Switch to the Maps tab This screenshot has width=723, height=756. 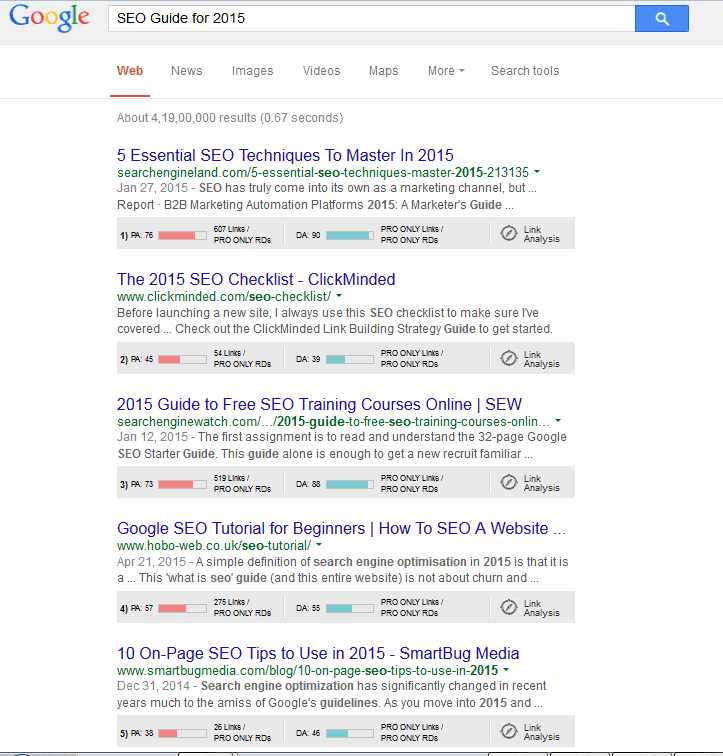[x=383, y=71]
